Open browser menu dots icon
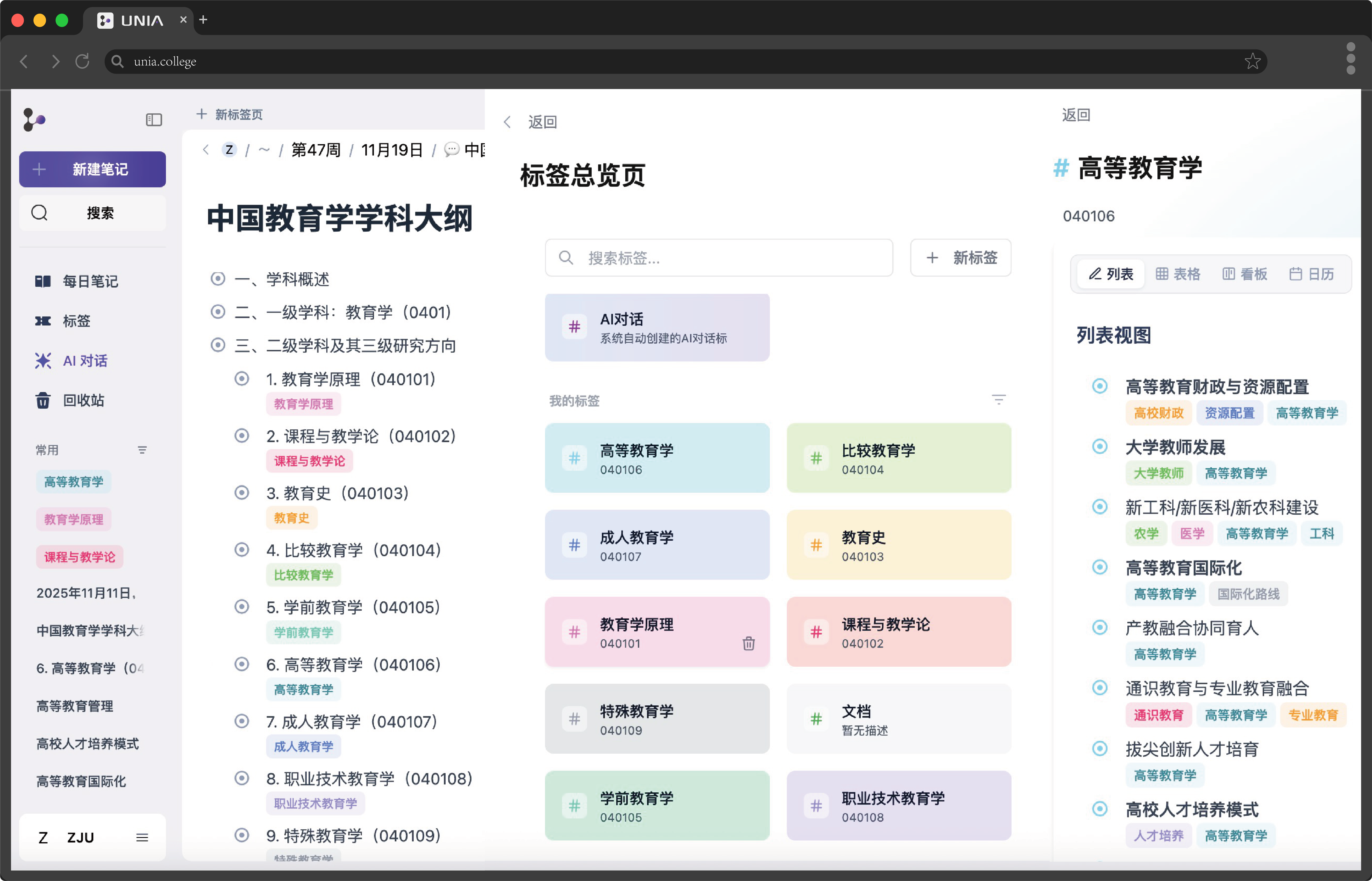Screen dimensions: 1372x881 coord(1351,58)
